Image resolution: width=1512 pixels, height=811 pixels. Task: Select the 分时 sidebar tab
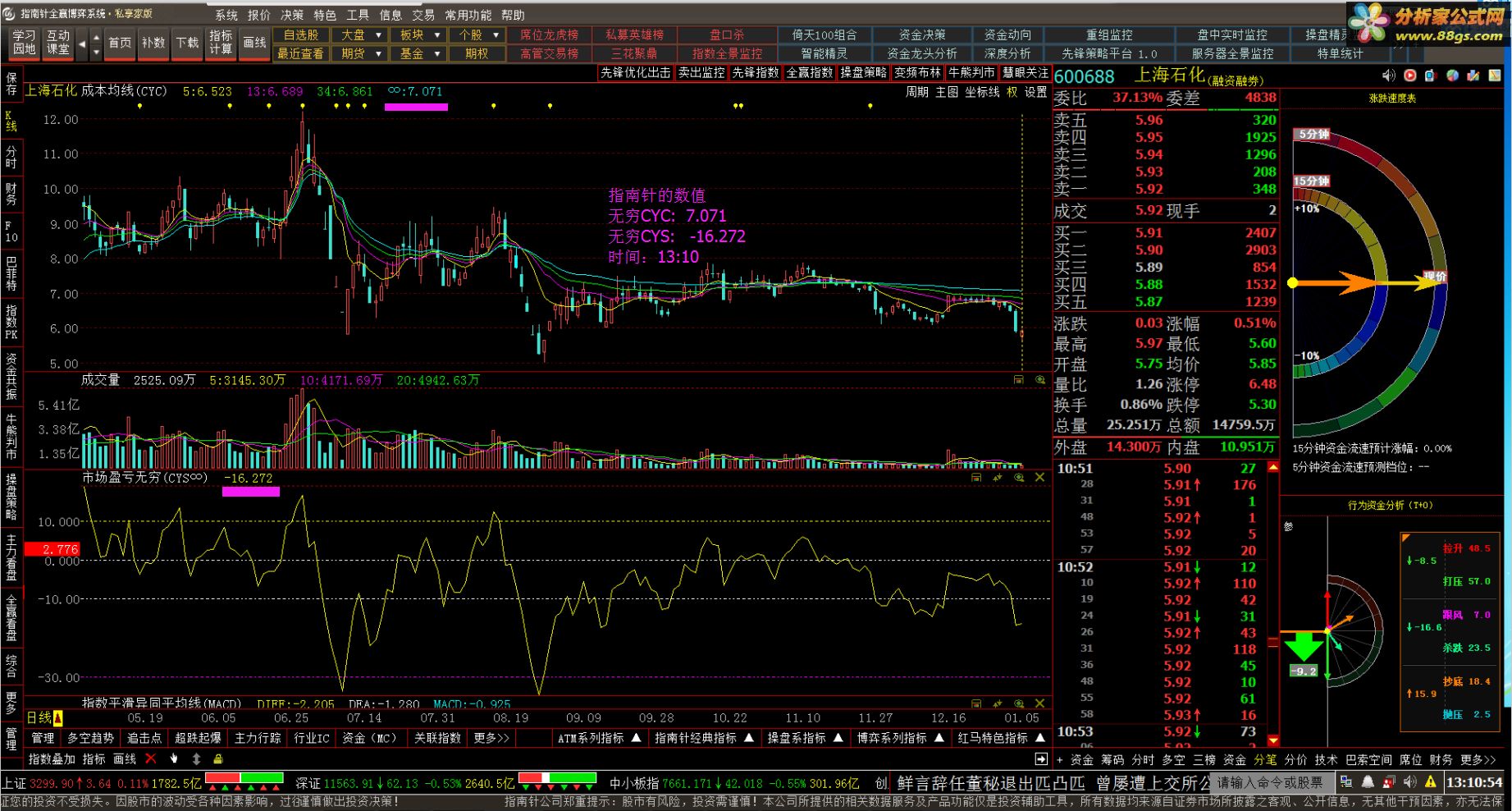11,158
